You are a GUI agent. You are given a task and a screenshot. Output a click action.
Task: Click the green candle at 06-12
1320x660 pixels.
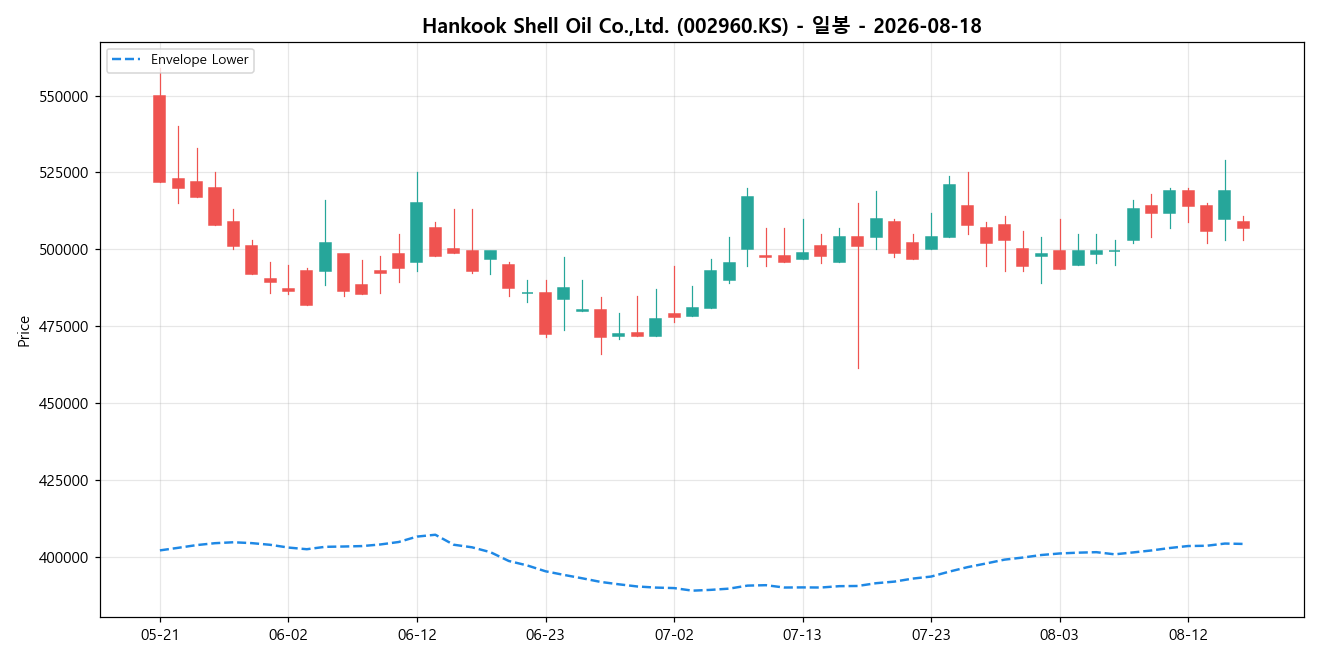(x=417, y=232)
